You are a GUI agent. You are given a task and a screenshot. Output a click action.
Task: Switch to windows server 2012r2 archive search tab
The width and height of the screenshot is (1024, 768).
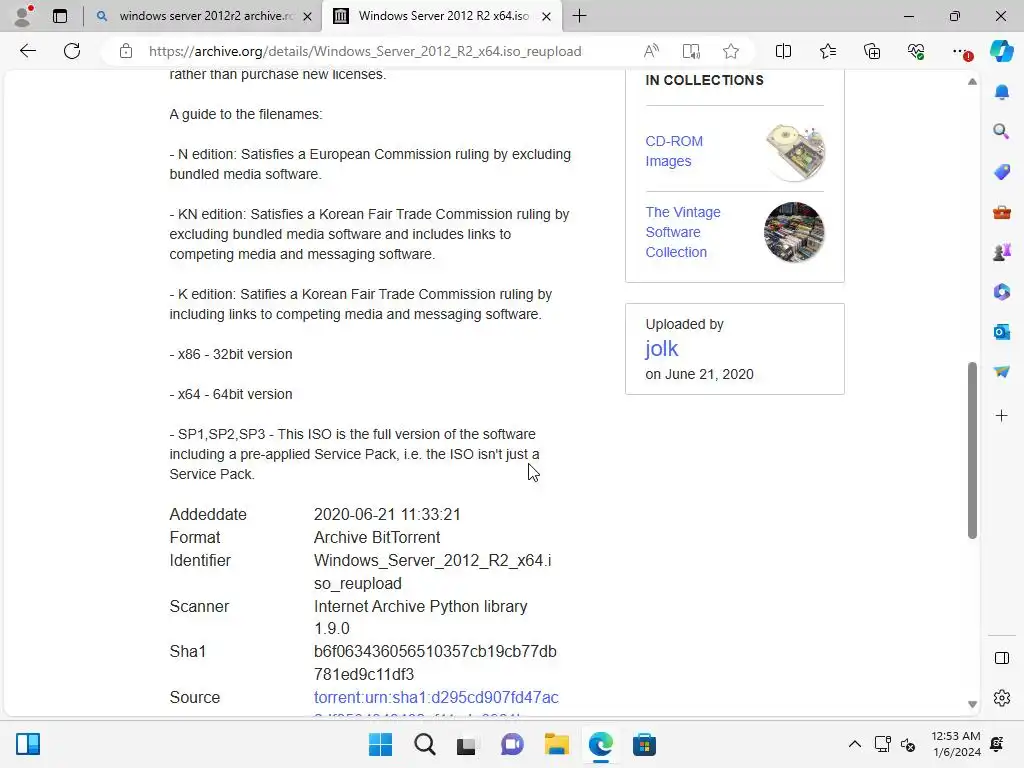206,16
